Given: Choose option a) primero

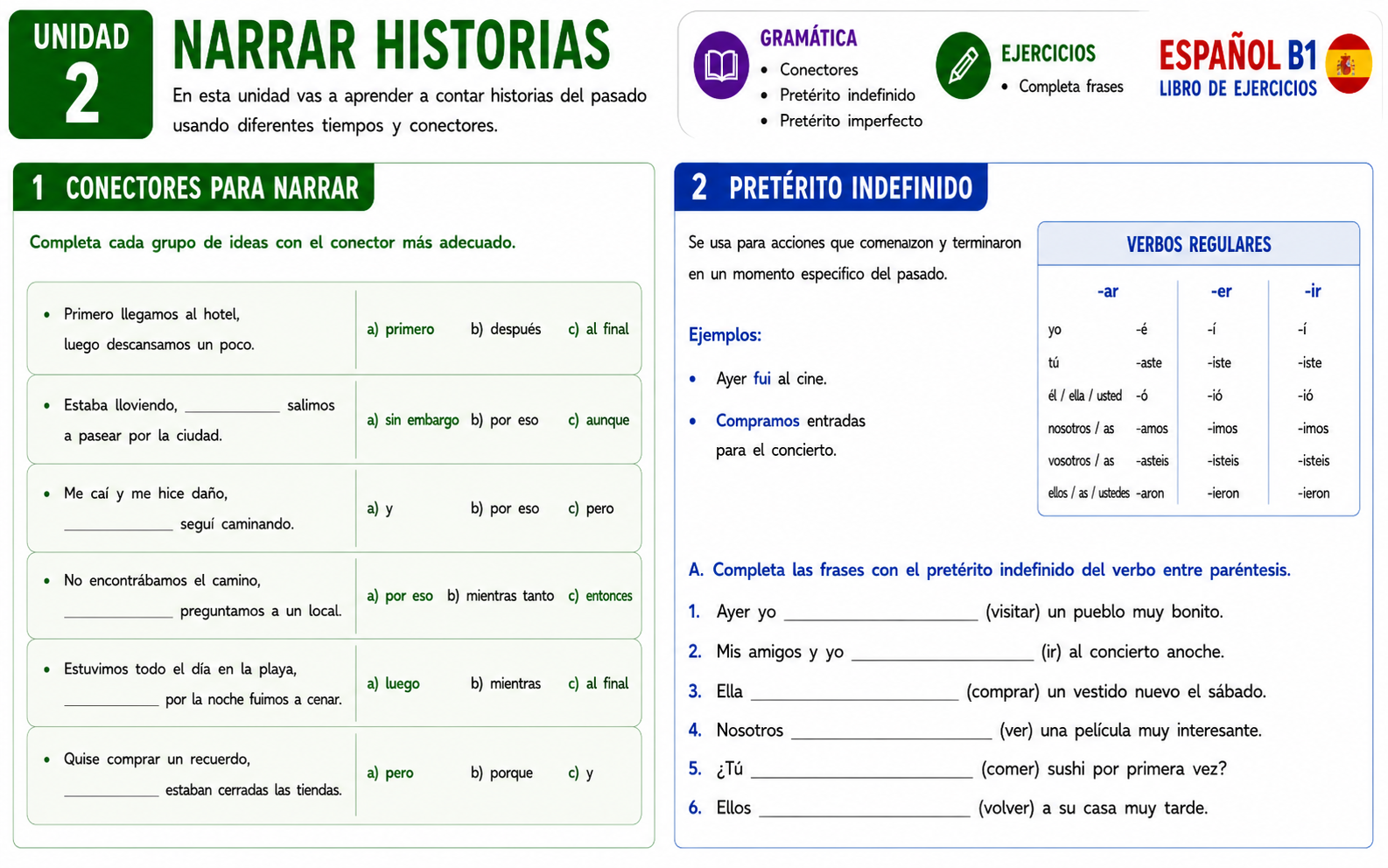Looking at the screenshot, I should point(401,329).
